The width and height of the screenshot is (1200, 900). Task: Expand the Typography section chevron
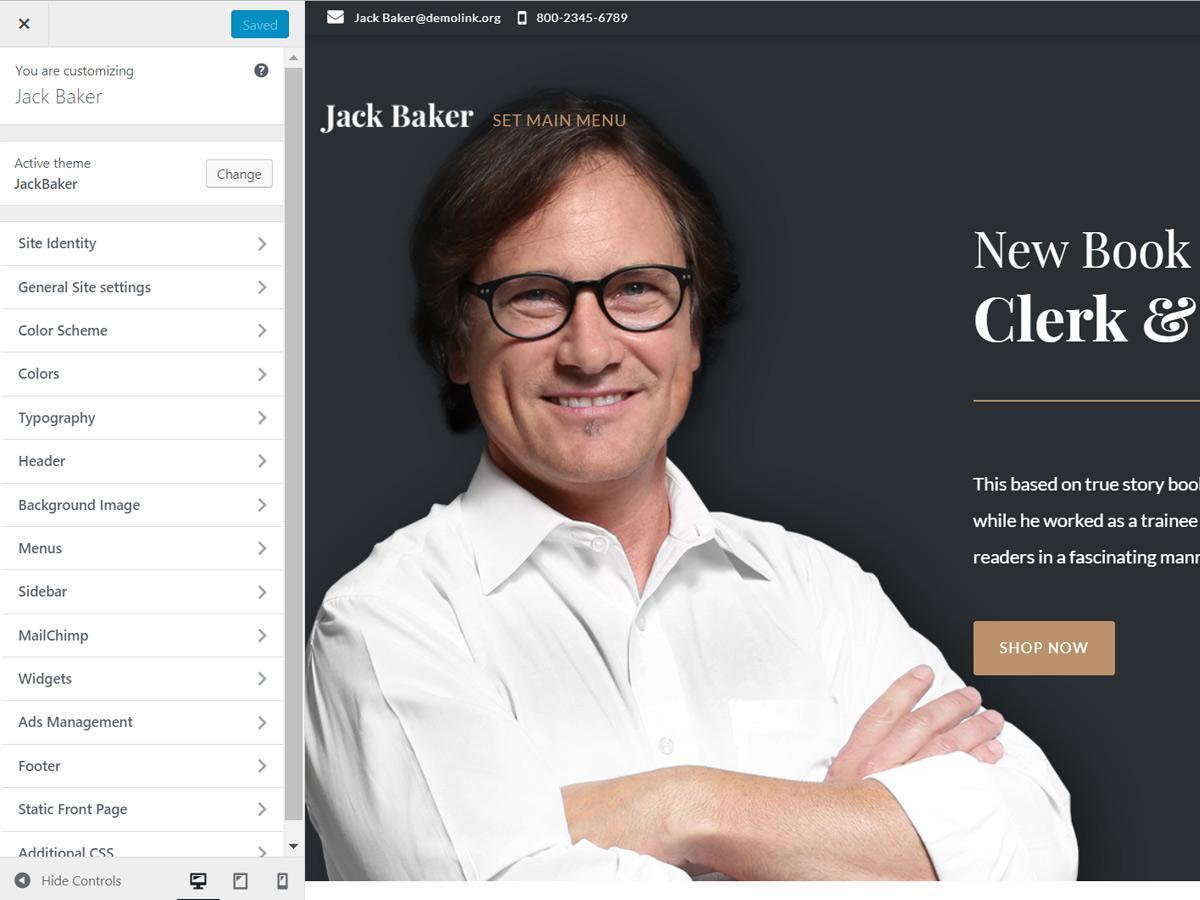click(261, 418)
